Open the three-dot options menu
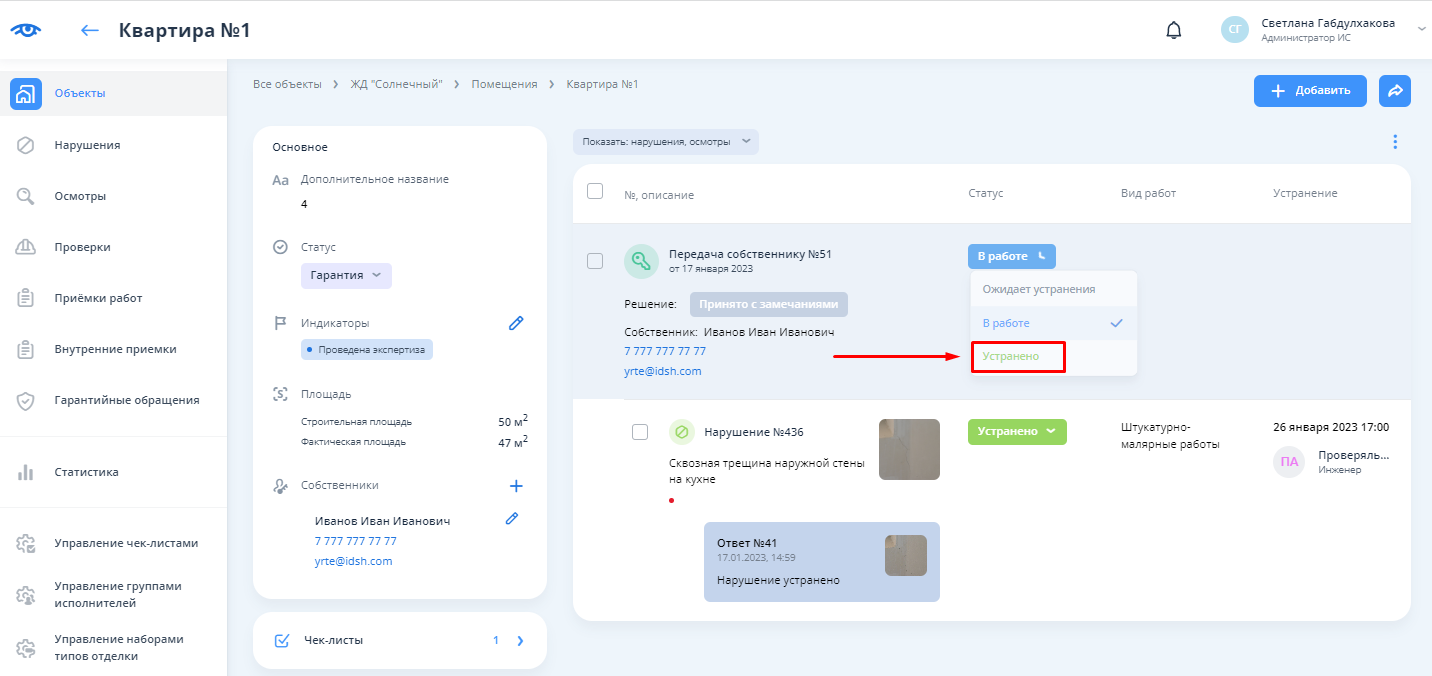Viewport: 1432px width, 676px height. pos(1395,142)
